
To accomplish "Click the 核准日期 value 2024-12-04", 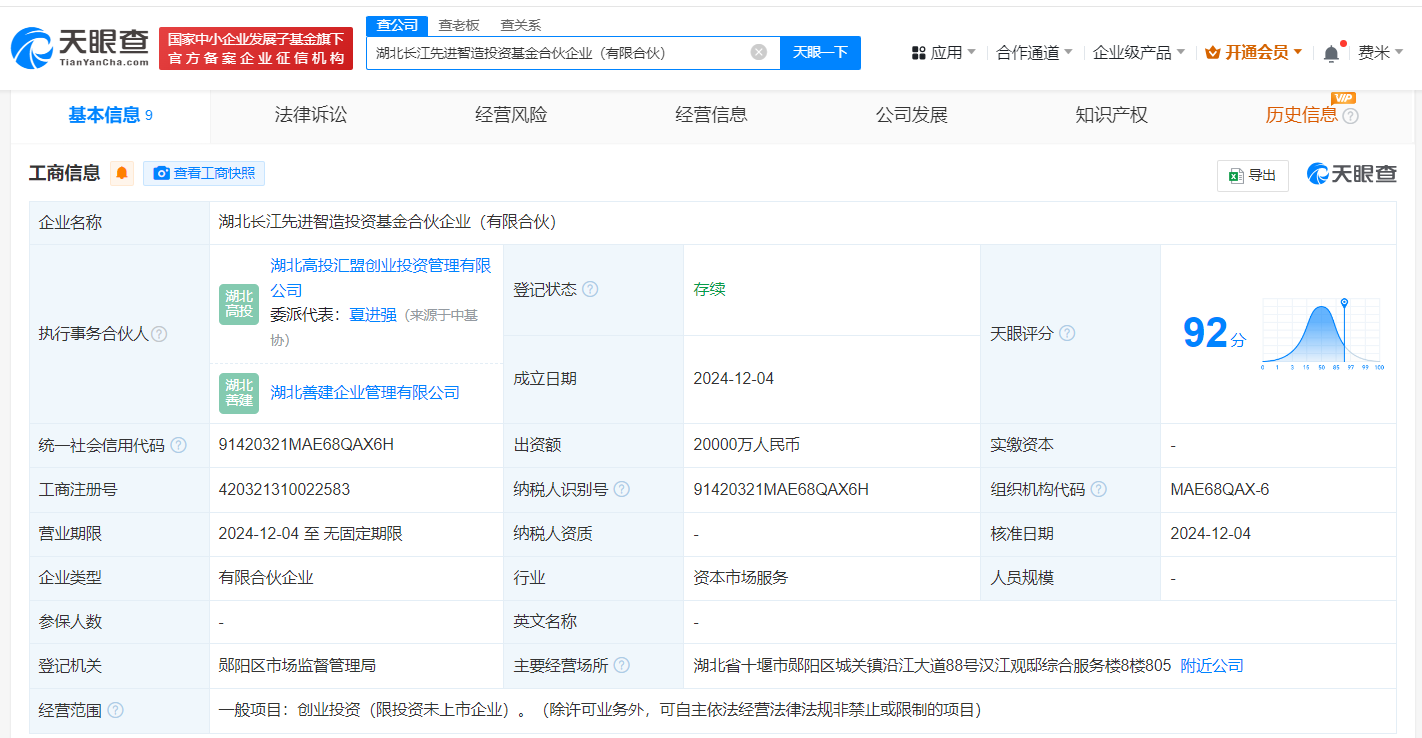I will [1210, 534].
